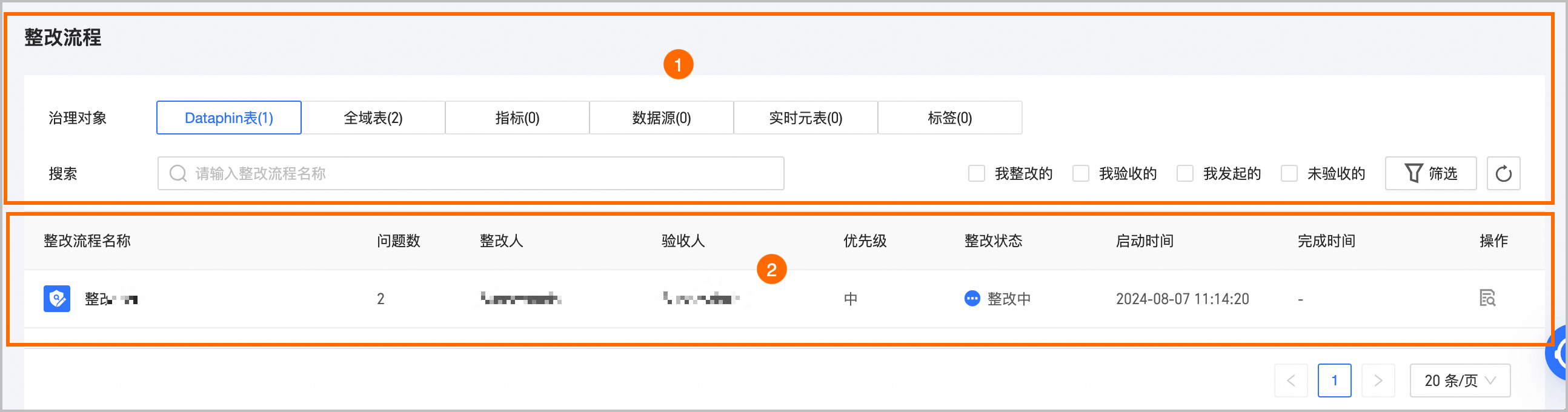Enable the 我验收的 checkbox
The image size is (1568, 412).
click(1080, 173)
